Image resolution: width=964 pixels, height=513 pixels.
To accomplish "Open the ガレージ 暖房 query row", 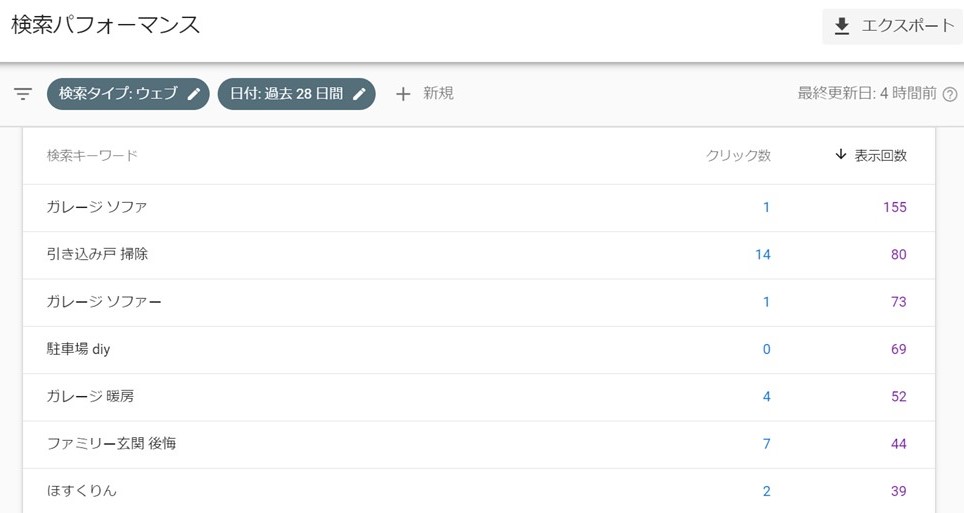I will [x=479, y=397].
